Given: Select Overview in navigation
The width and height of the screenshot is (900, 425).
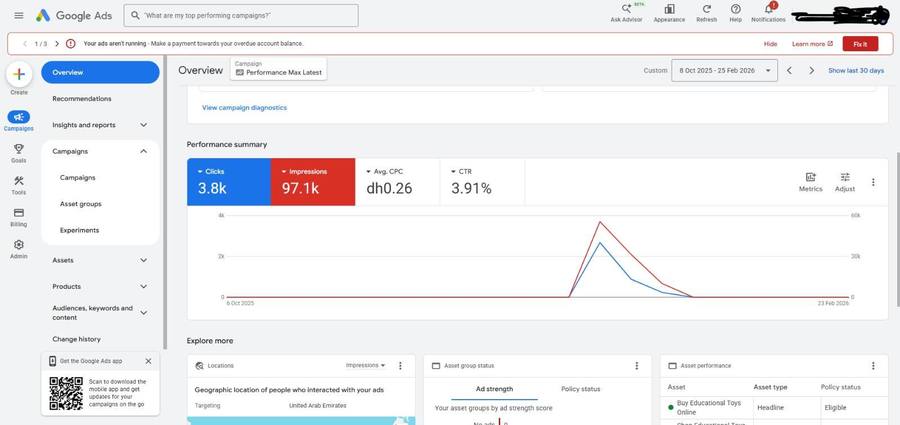Looking at the screenshot, I should coord(100,72).
